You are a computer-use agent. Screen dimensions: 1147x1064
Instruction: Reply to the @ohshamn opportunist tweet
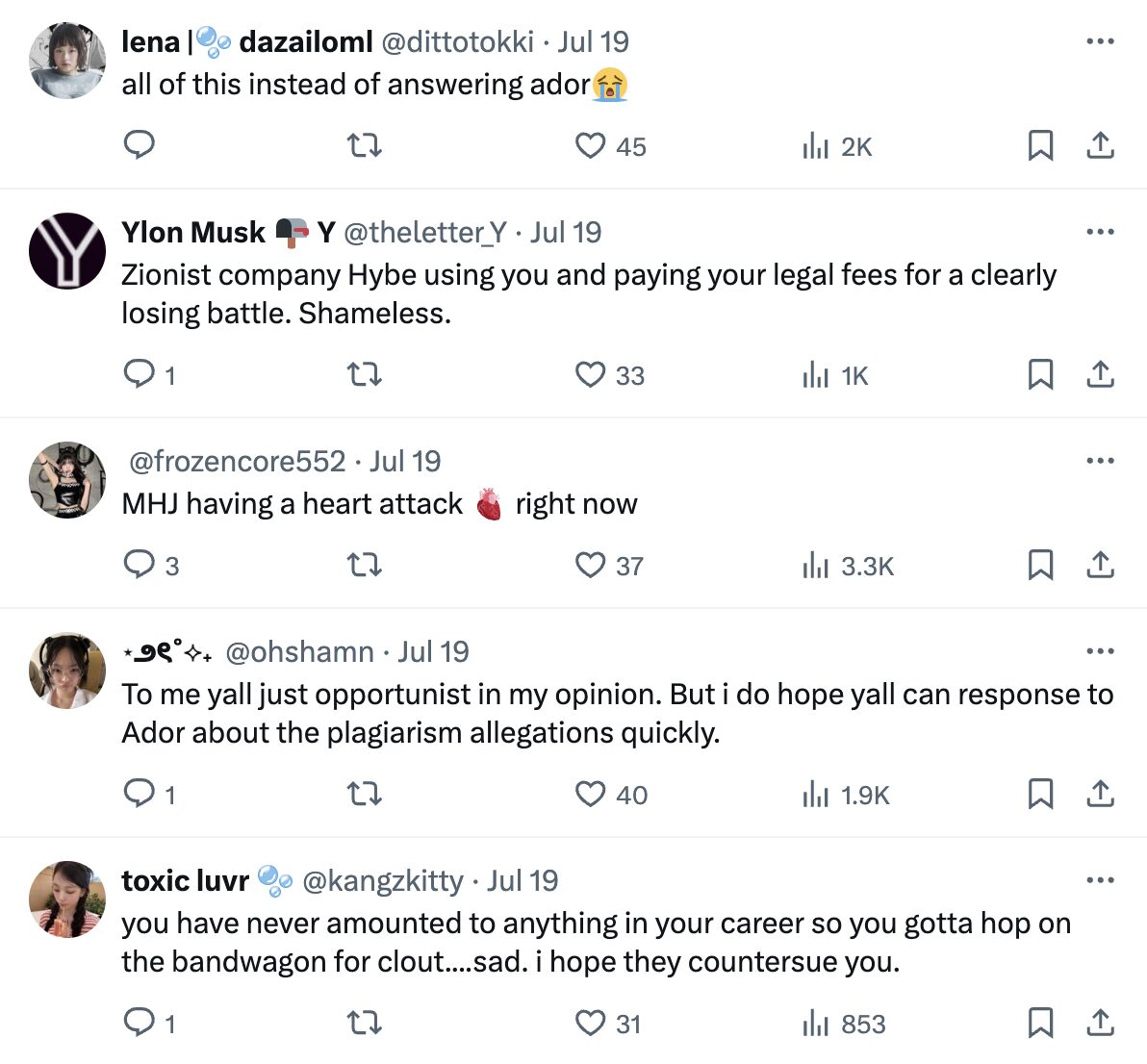tap(140, 794)
